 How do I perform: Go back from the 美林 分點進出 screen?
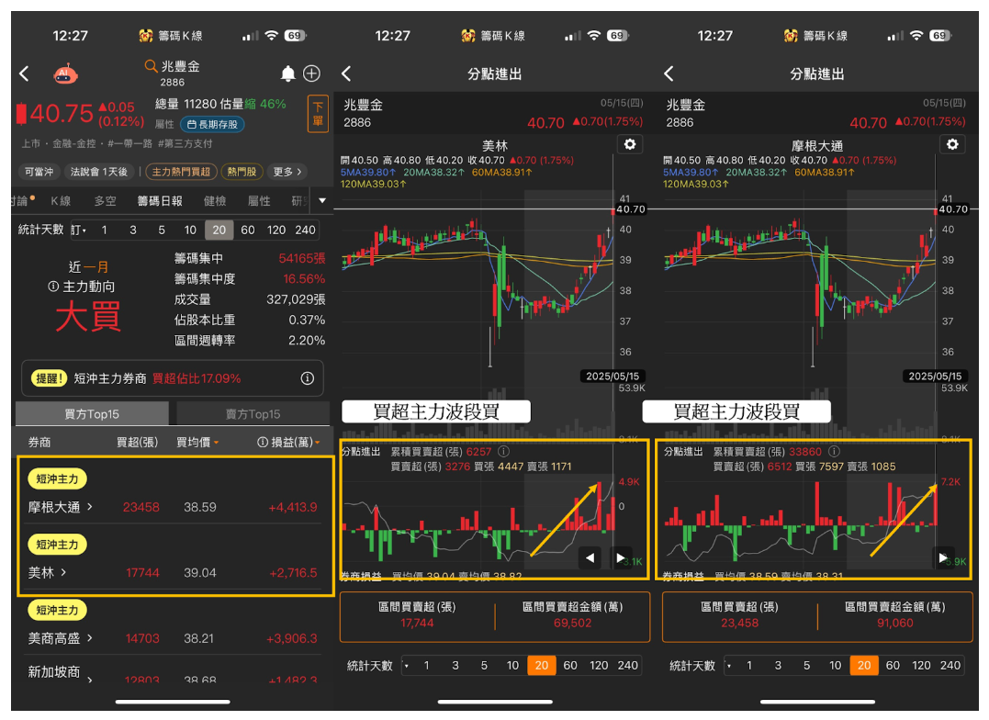point(346,74)
